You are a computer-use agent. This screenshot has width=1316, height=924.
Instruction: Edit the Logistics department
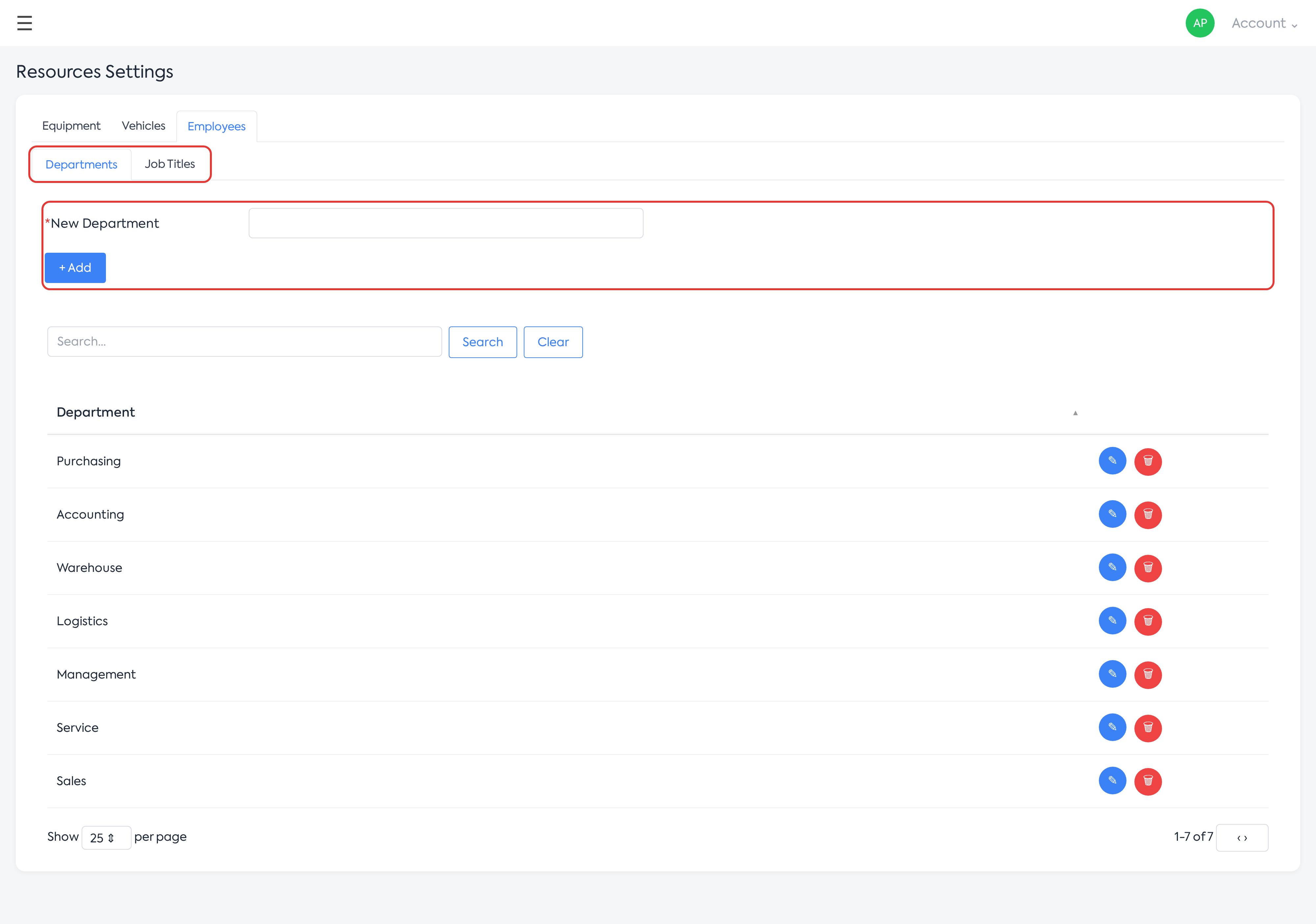coord(1113,621)
